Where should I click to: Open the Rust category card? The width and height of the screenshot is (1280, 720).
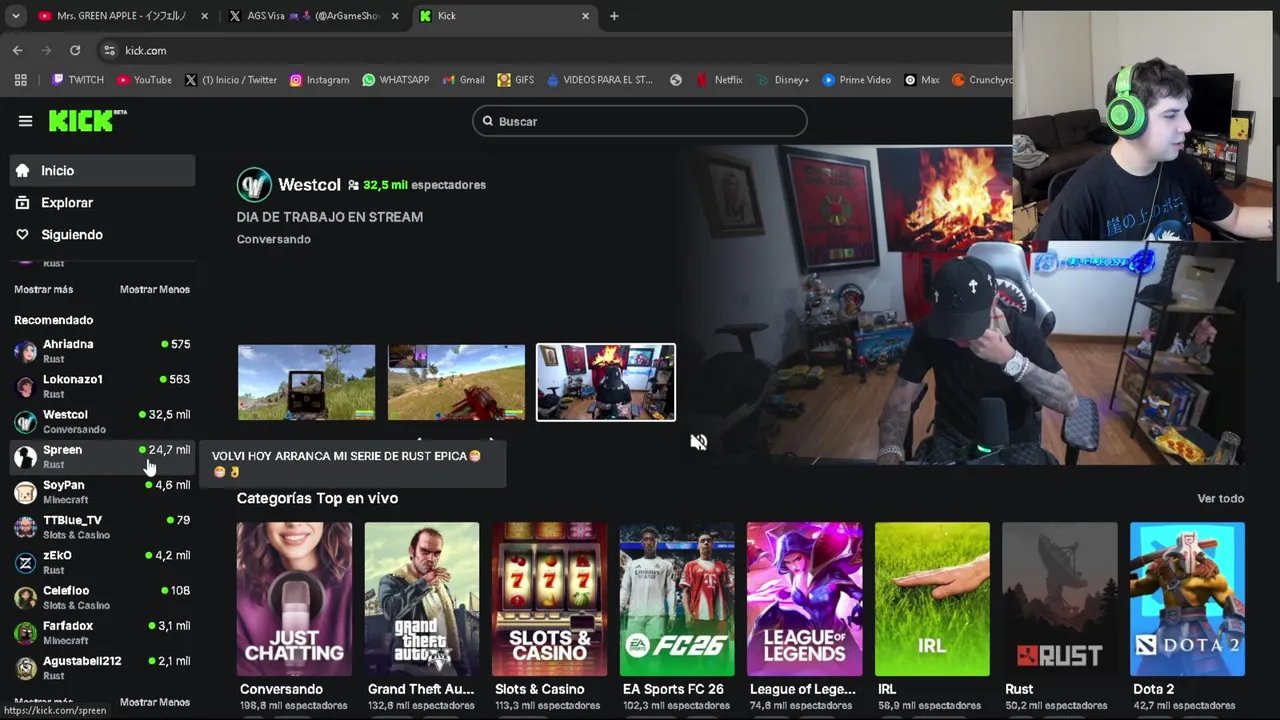click(1060, 599)
